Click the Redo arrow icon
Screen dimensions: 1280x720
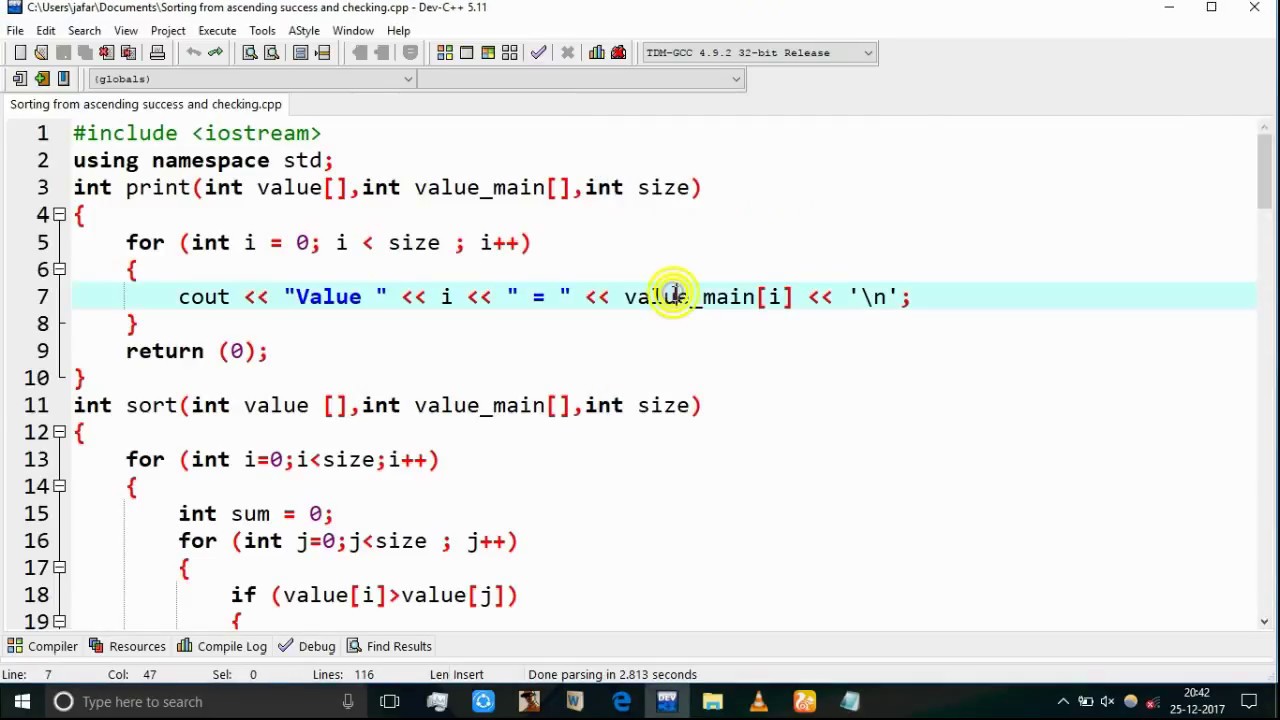pos(215,53)
